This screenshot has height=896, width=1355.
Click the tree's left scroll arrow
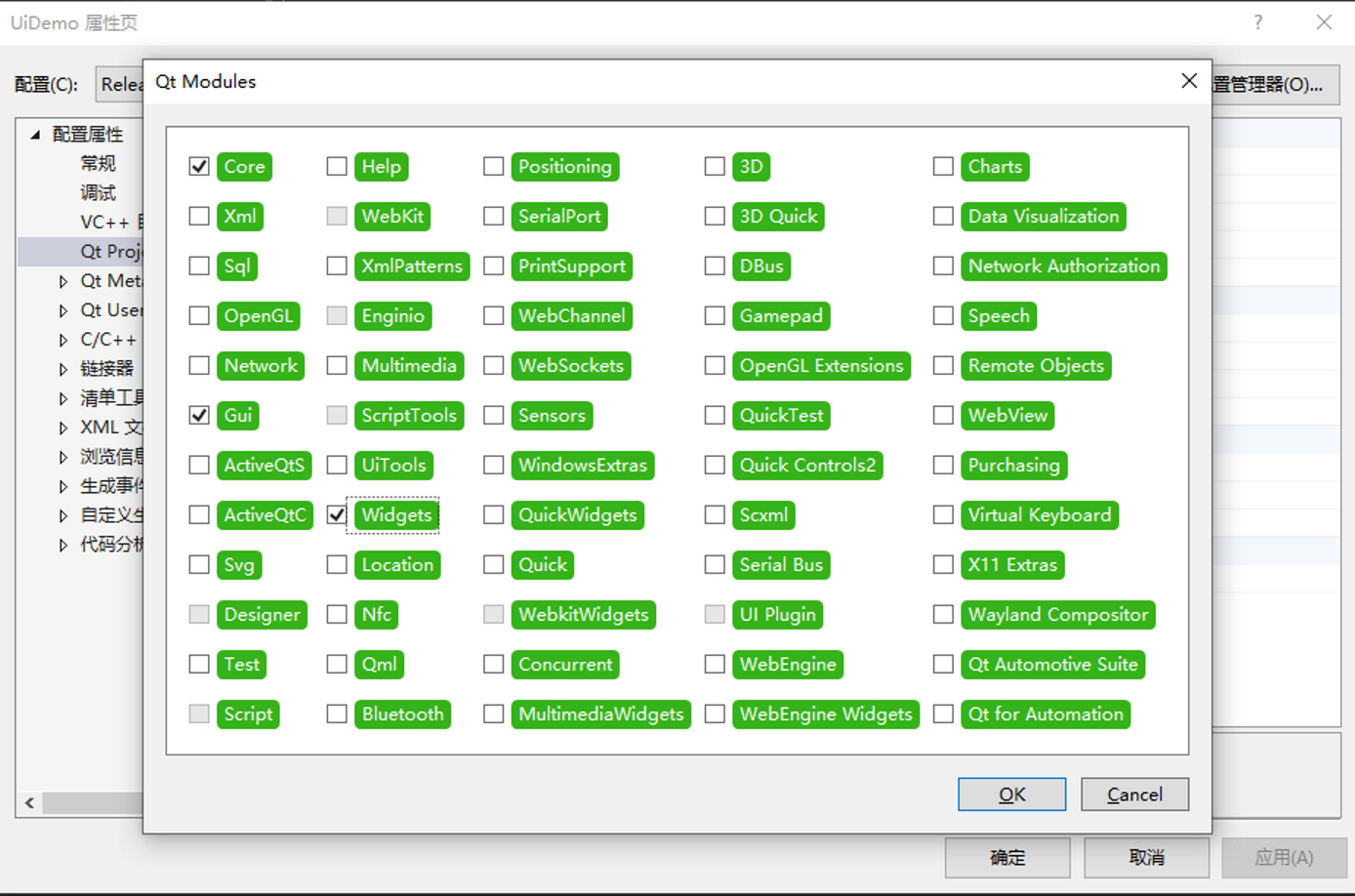30,803
